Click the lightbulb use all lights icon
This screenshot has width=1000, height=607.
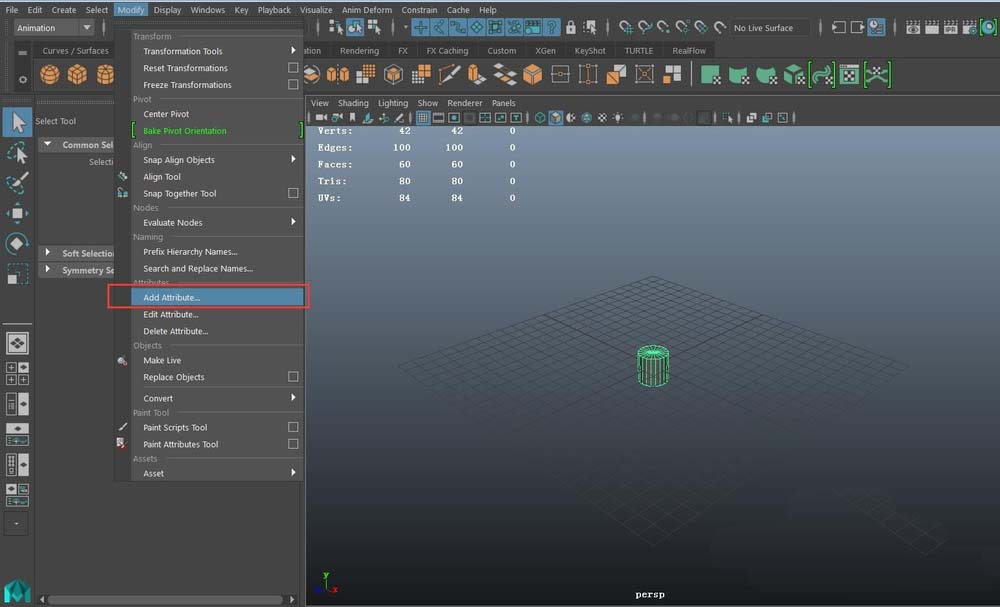(x=618, y=118)
